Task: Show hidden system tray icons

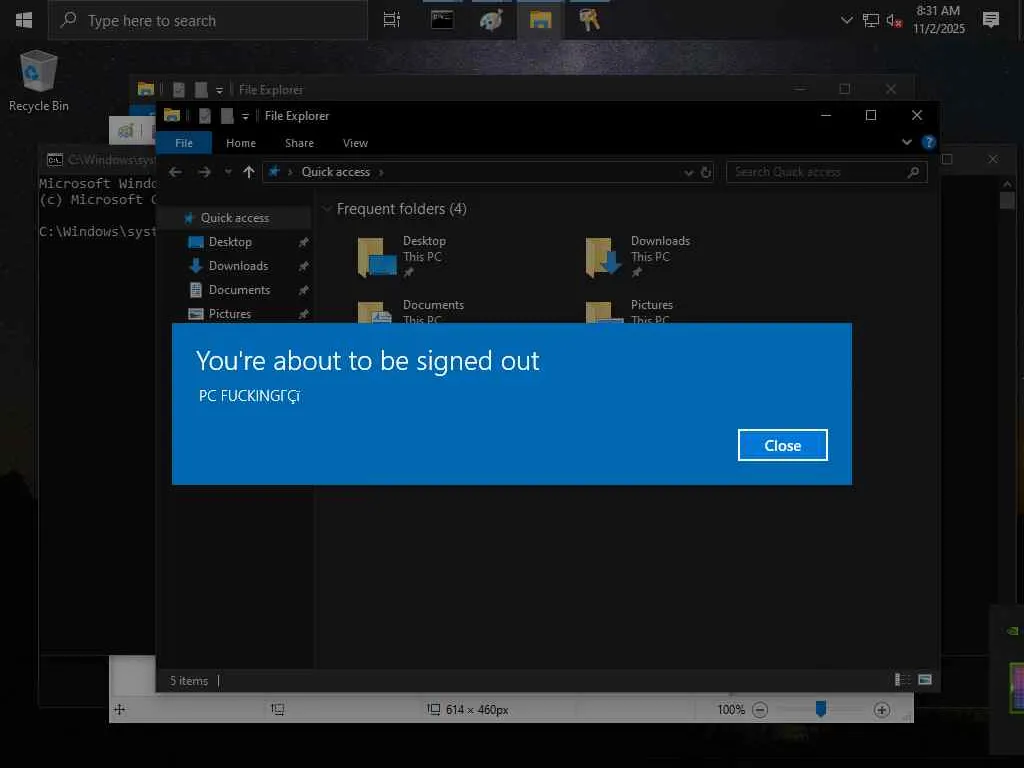Action: (846, 20)
